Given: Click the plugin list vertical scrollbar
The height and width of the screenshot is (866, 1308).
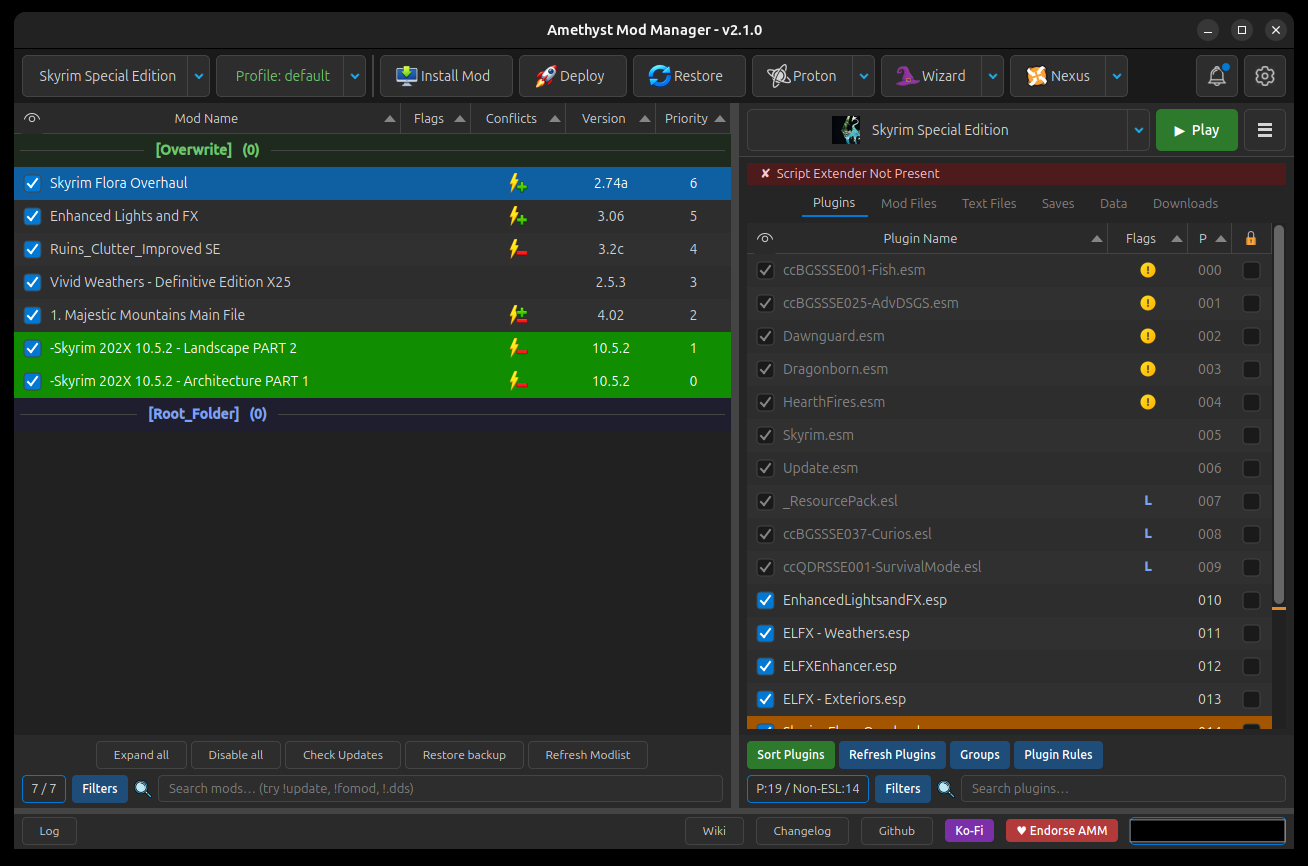Looking at the screenshot, I should (x=1279, y=415).
